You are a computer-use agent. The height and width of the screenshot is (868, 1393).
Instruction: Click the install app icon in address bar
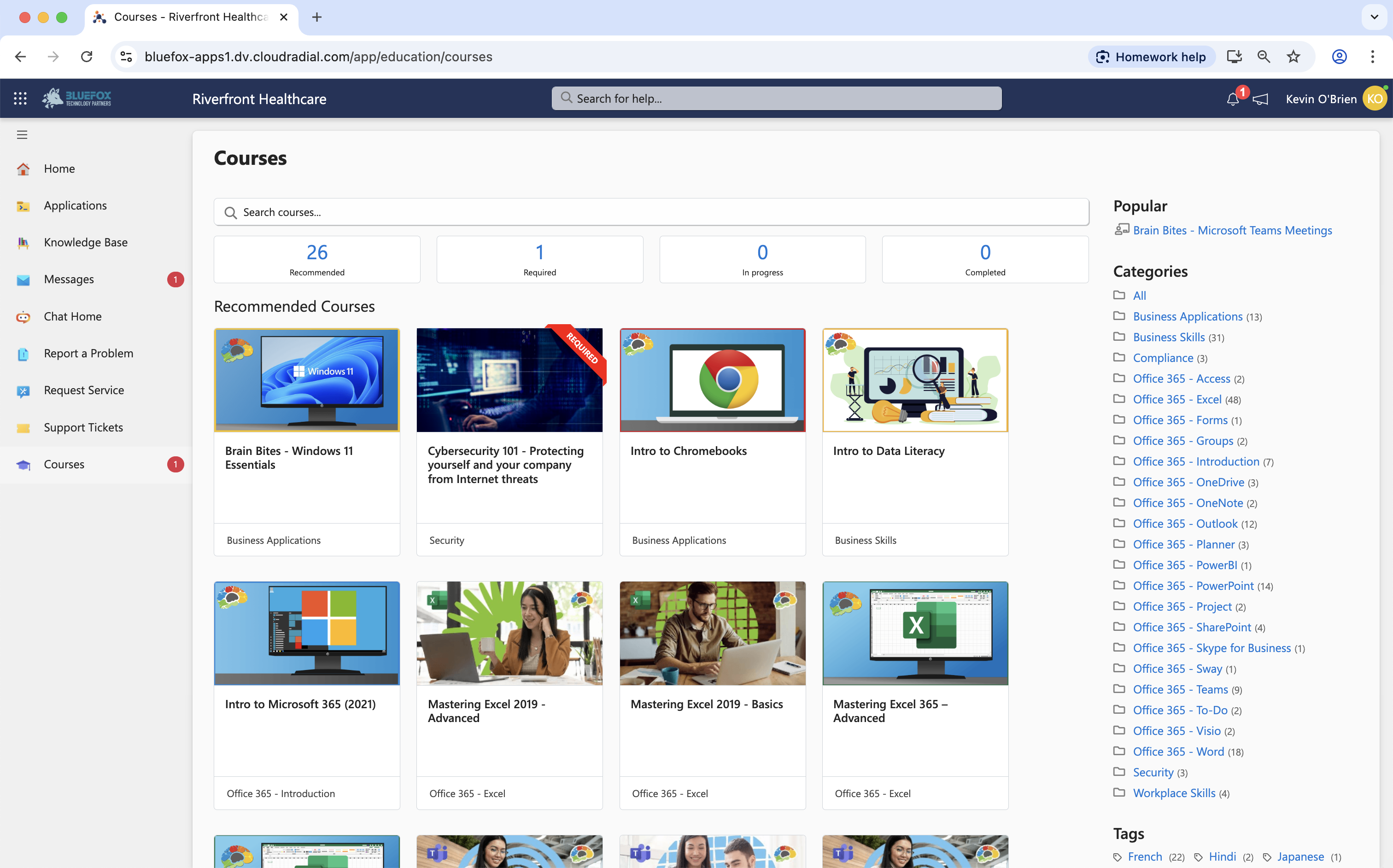click(x=1234, y=57)
